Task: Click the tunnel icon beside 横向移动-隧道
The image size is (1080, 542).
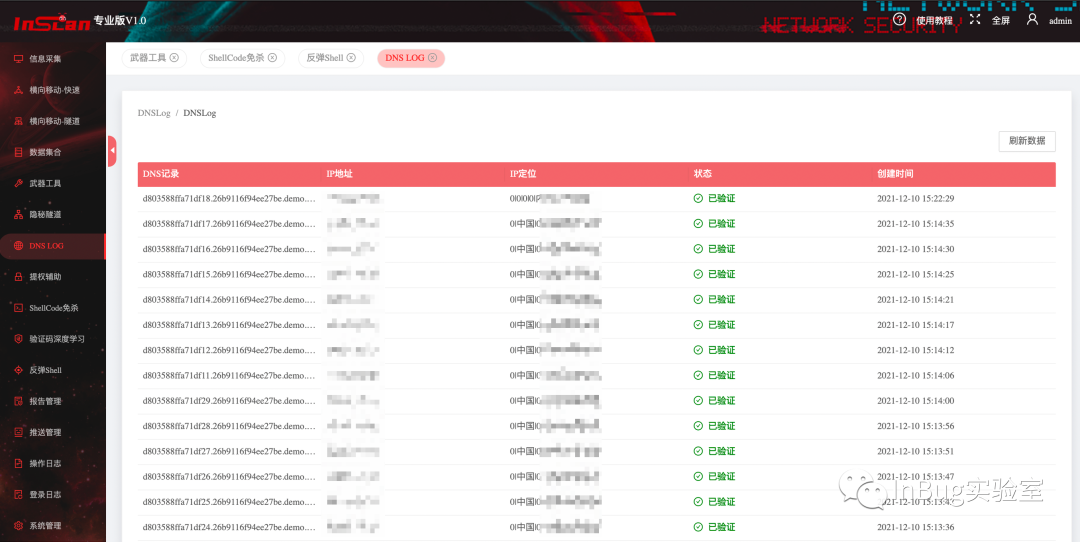Action: [19, 121]
